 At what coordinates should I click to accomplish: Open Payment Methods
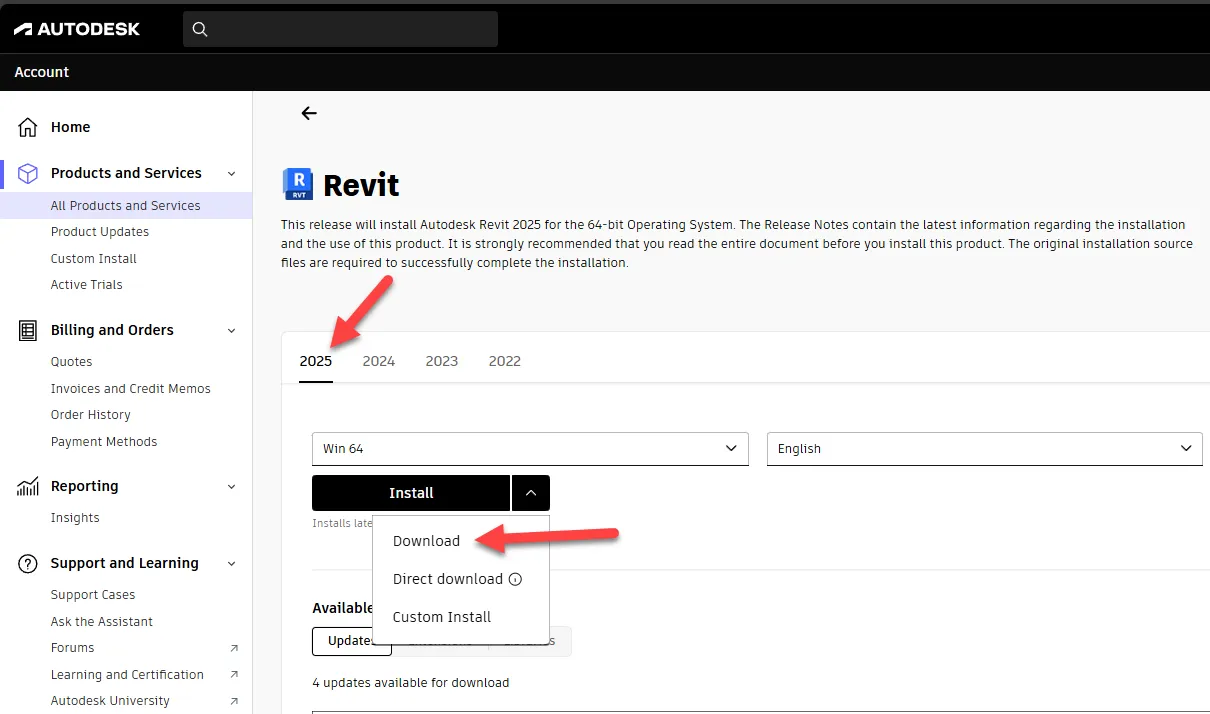[x=104, y=442]
